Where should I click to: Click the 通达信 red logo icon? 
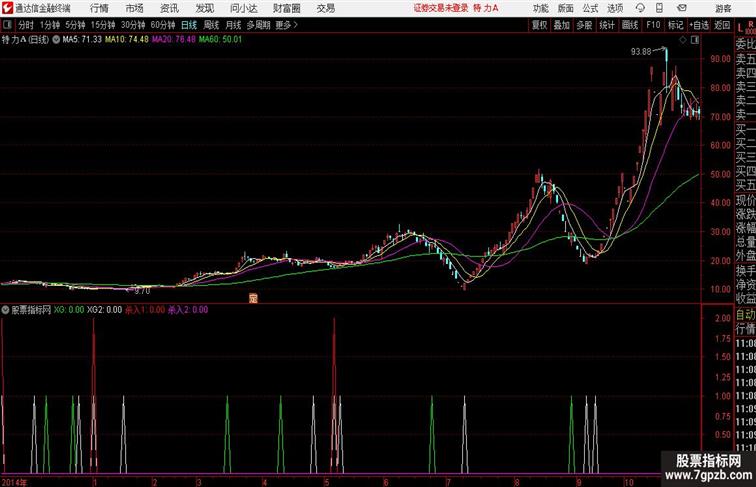(7, 8)
